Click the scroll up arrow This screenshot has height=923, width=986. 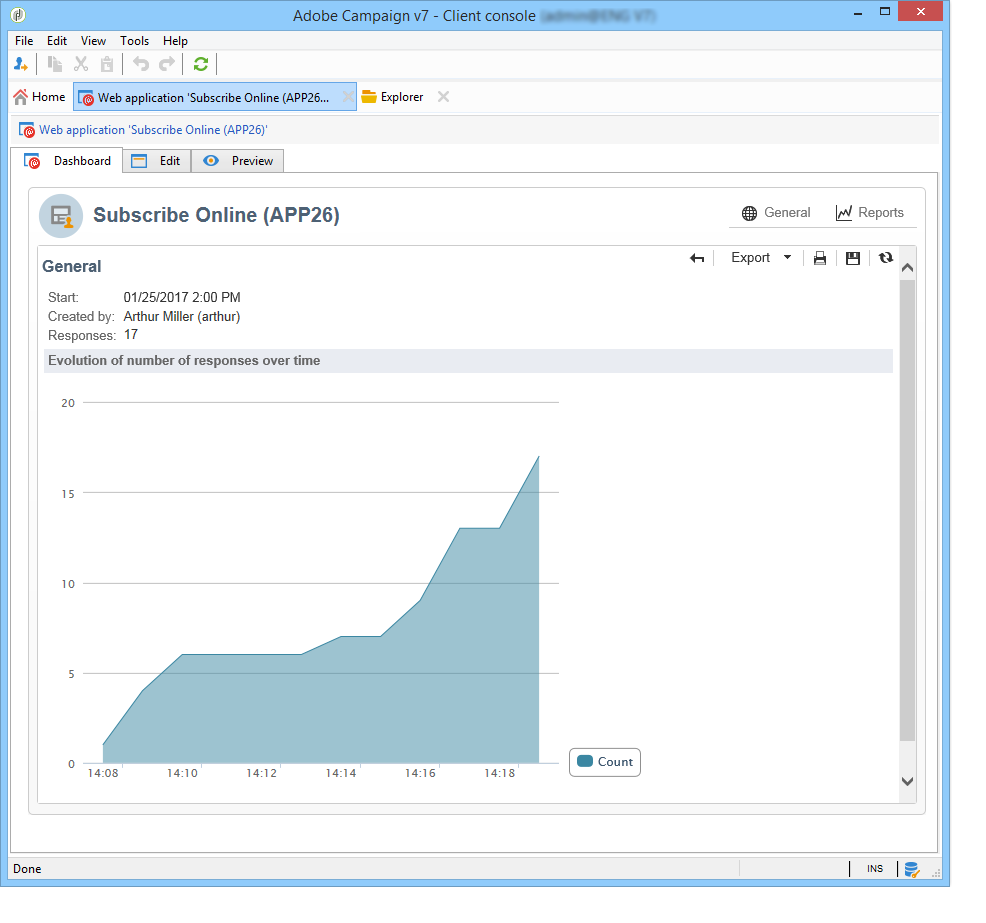907,268
